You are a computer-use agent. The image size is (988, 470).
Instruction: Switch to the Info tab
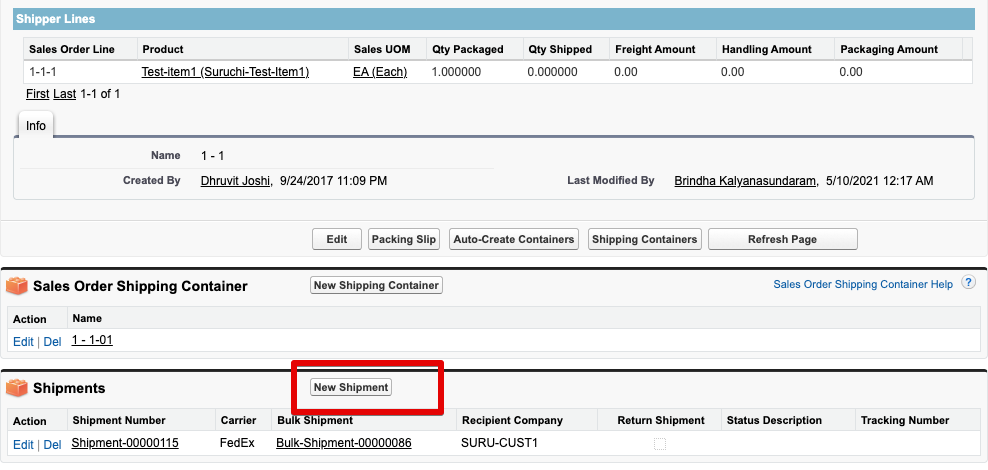coord(36,125)
